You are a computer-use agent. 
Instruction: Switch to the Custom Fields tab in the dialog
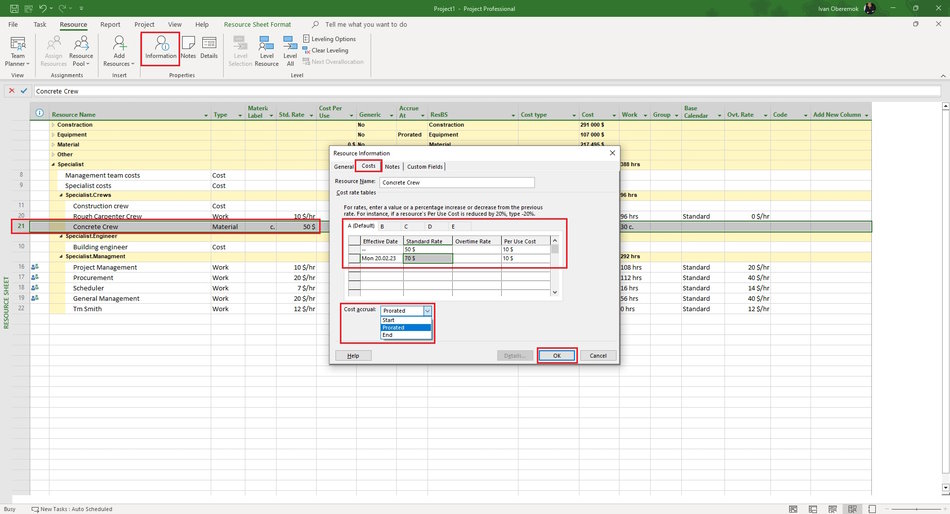425,166
